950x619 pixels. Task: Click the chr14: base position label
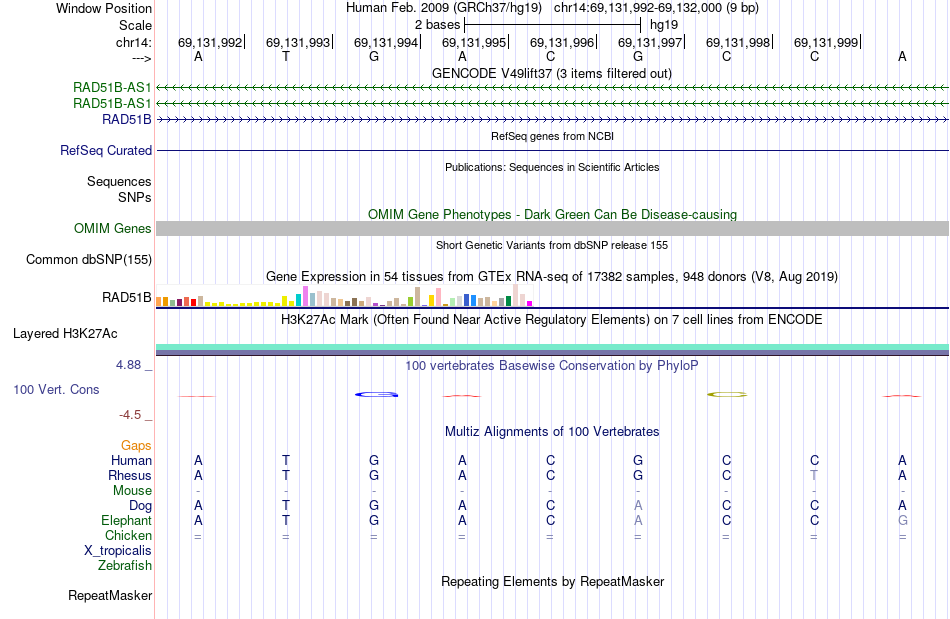tap(133, 42)
